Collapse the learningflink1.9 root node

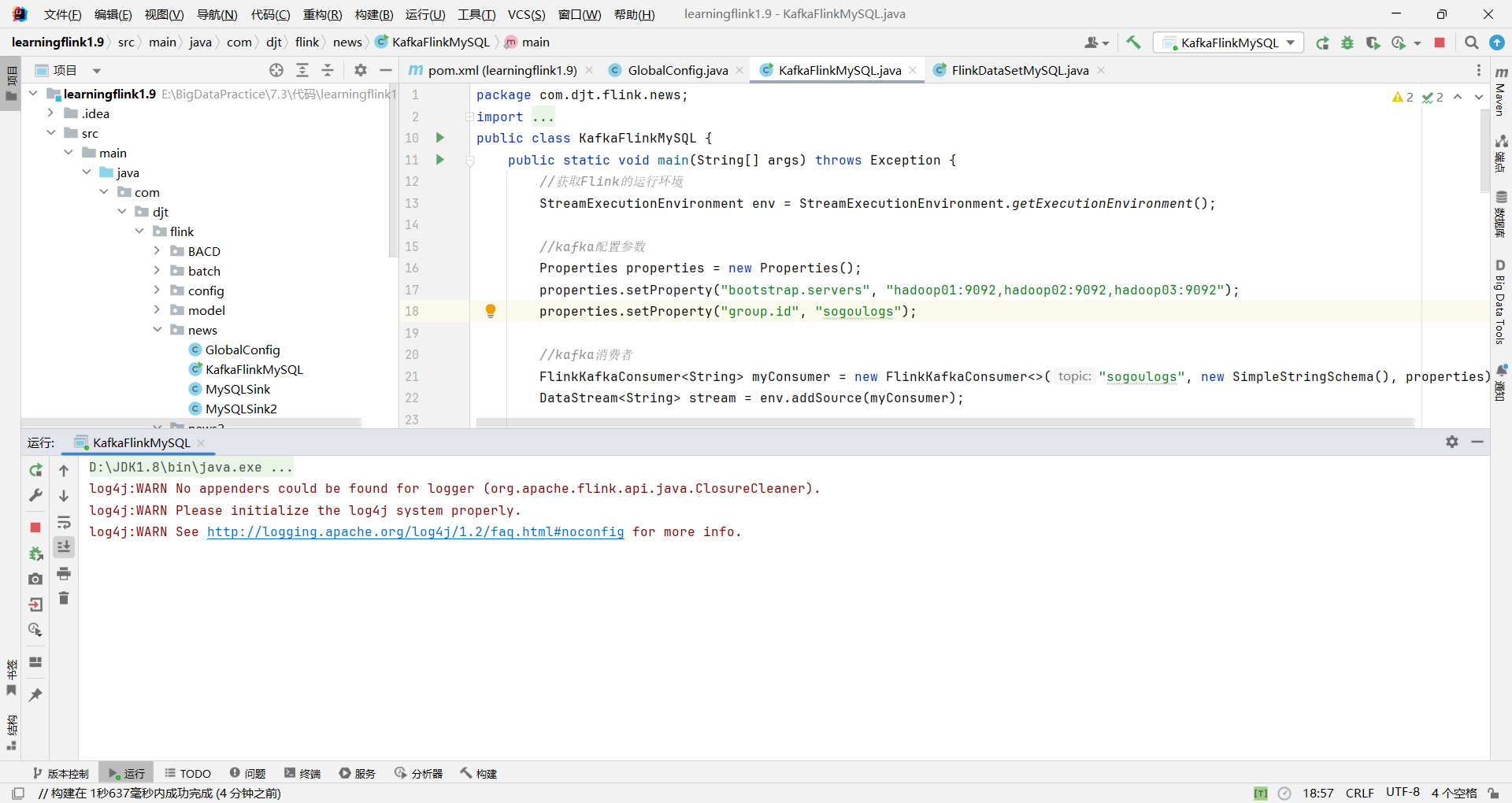click(x=33, y=94)
